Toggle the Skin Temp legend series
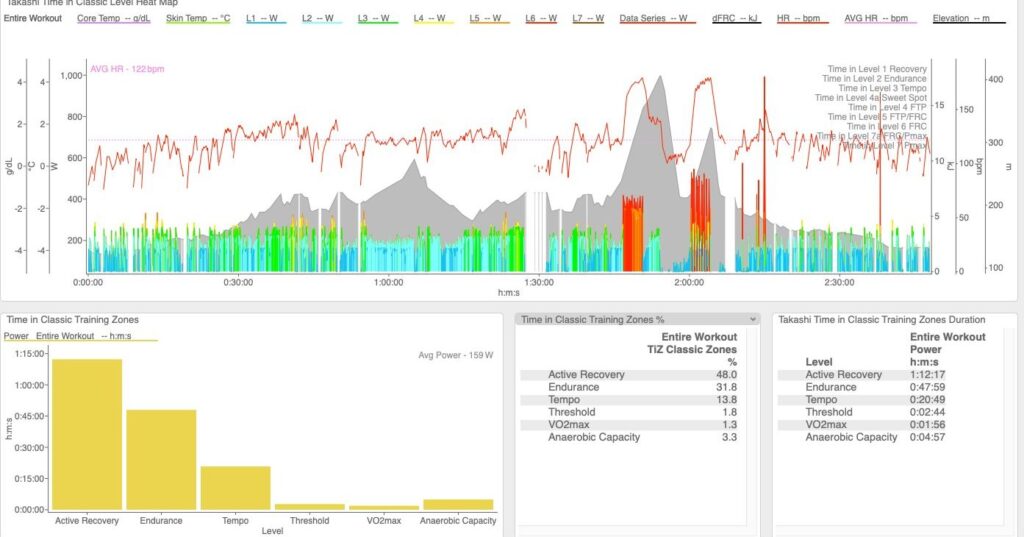 (x=200, y=18)
